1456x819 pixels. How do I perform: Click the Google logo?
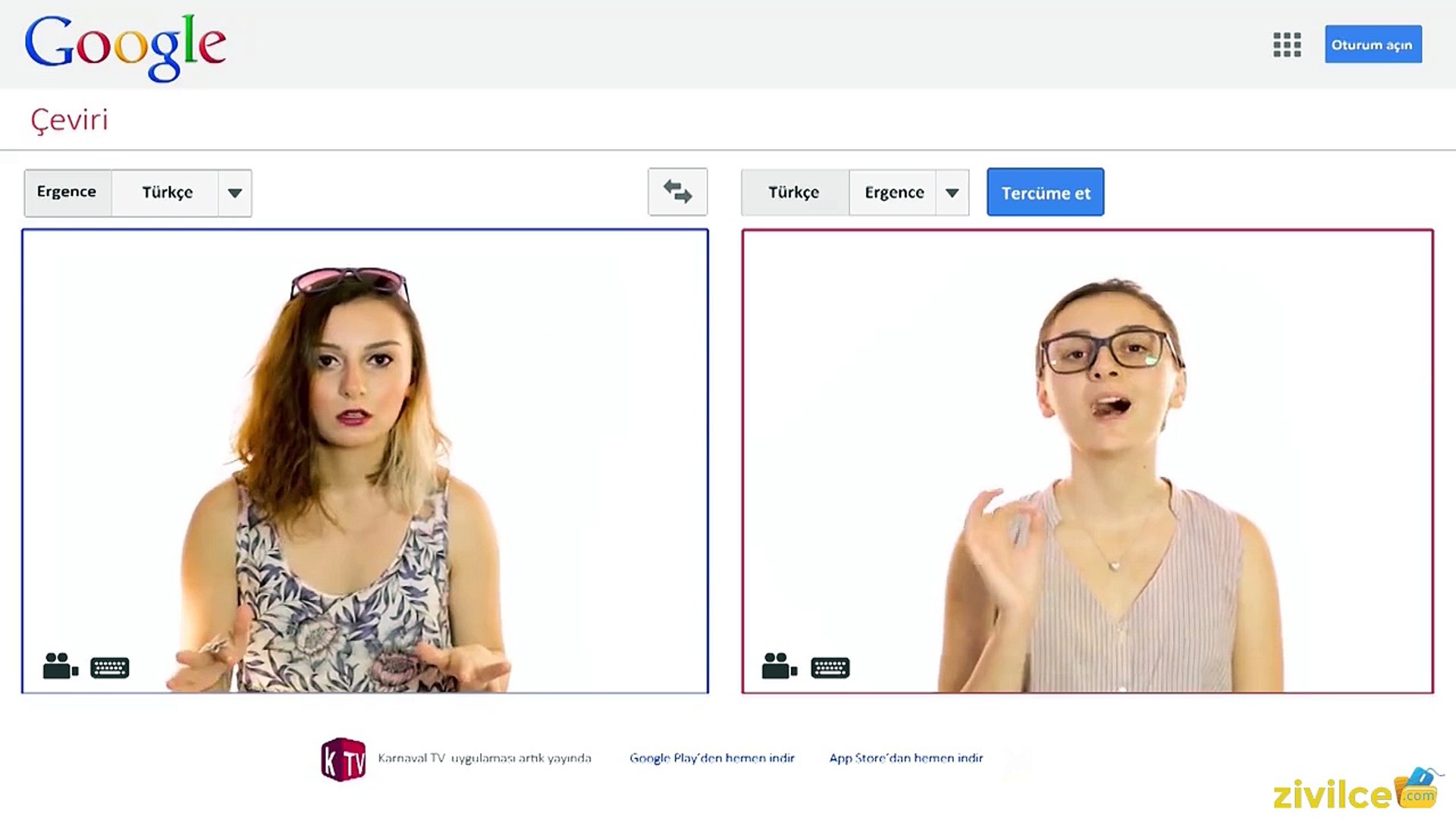[x=125, y=45]
